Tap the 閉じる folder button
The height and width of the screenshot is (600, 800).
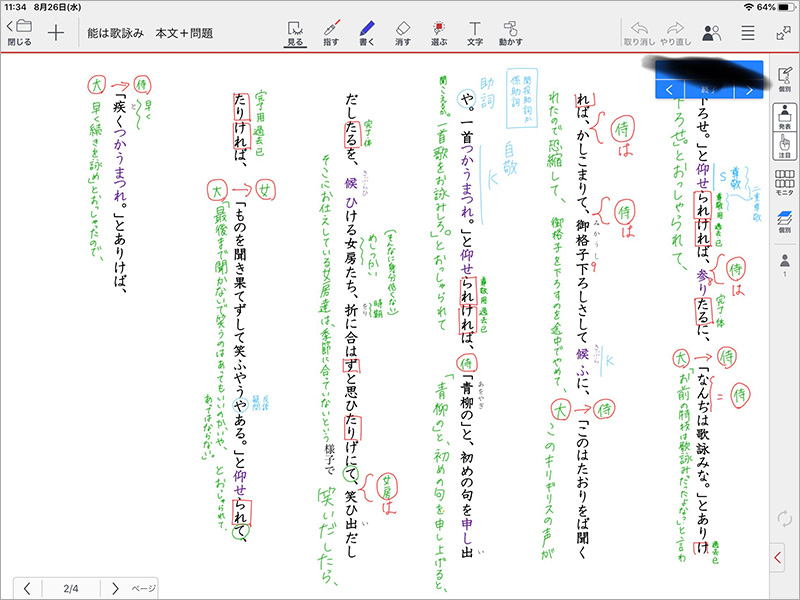coord(19,33)
